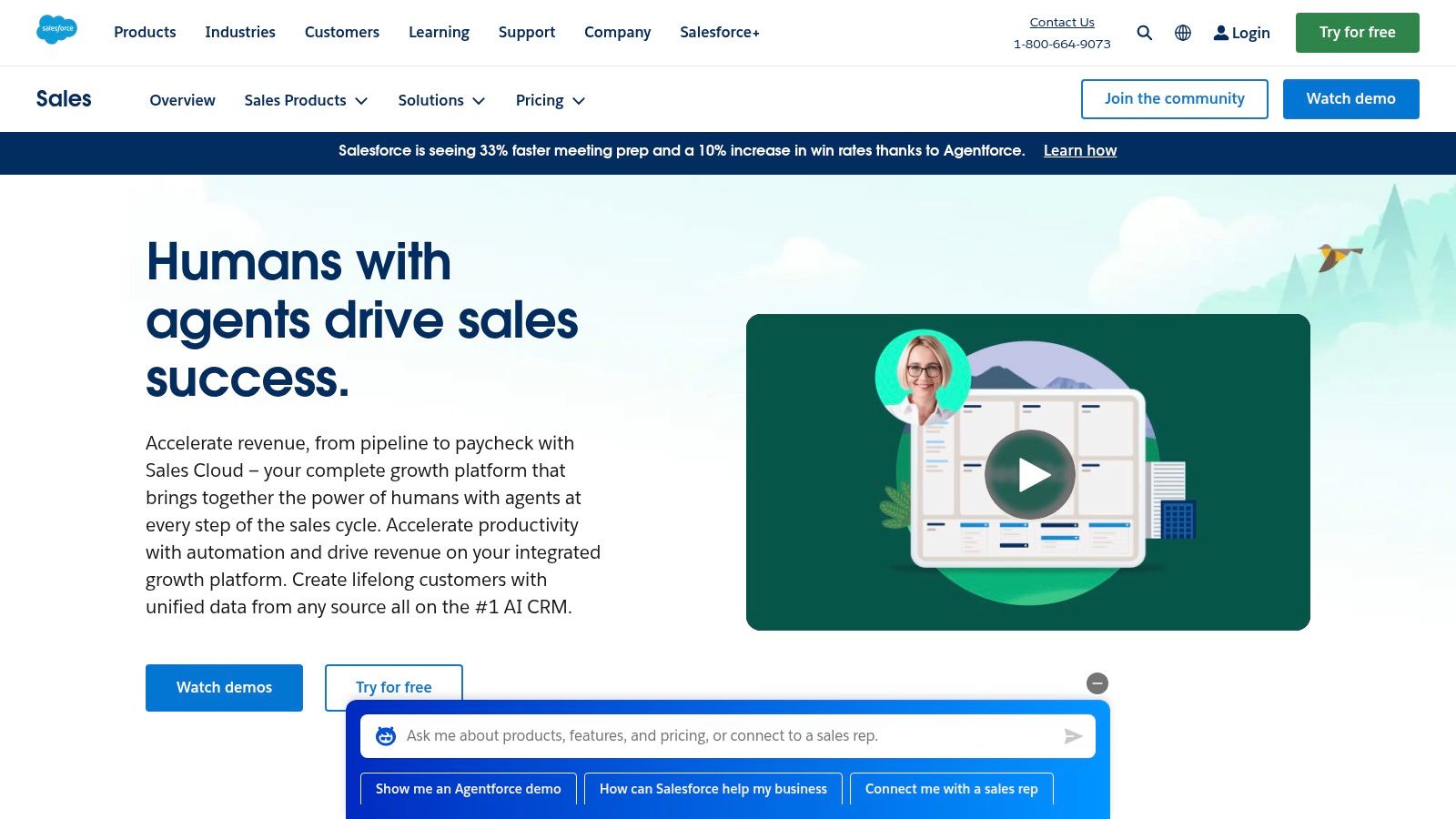Open the Industries menu

[x=240, y=32]
